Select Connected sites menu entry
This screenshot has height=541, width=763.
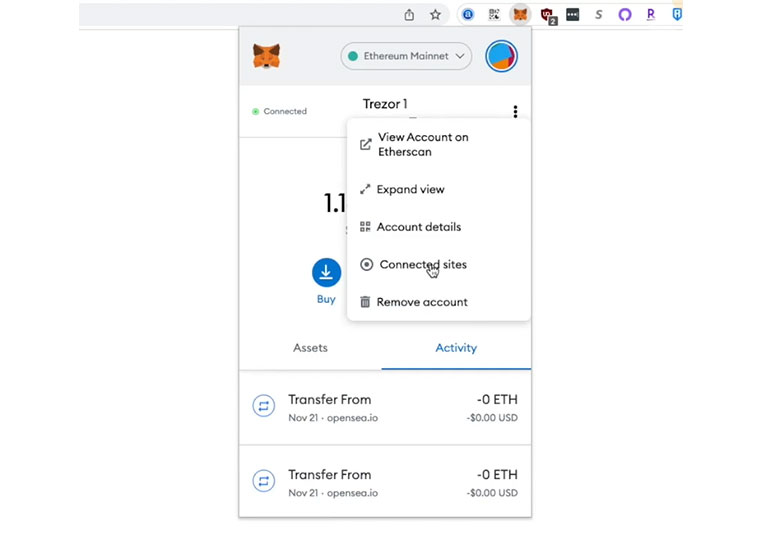[x=438, y=264]
